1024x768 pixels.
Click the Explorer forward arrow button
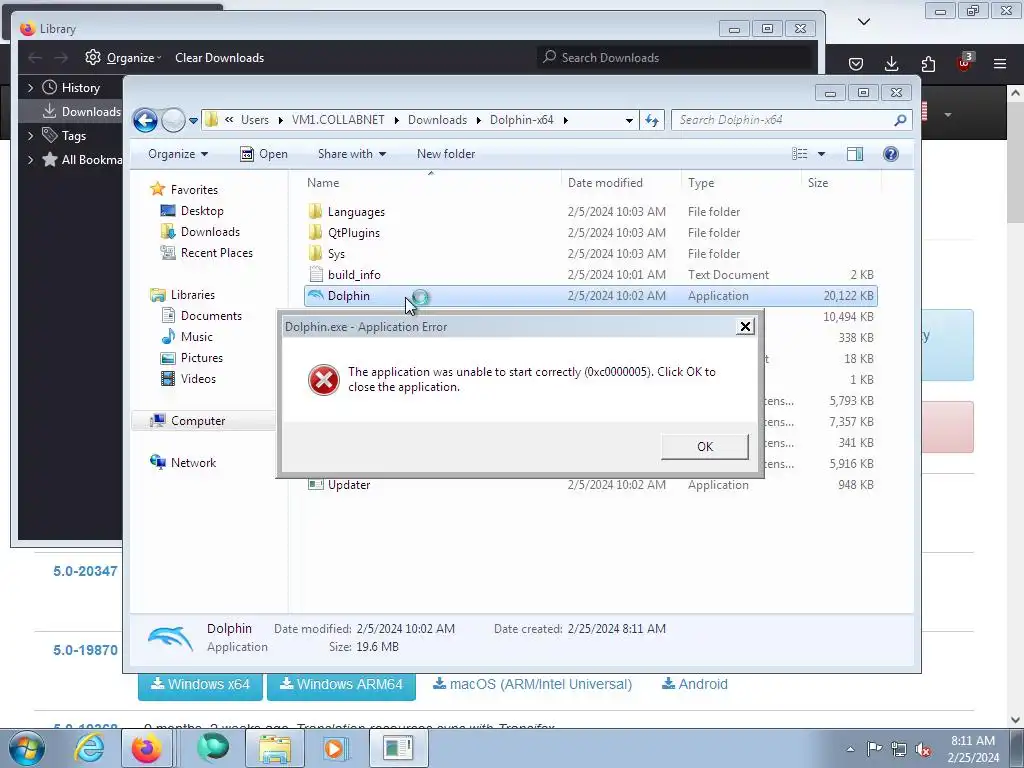click(173, 120)
